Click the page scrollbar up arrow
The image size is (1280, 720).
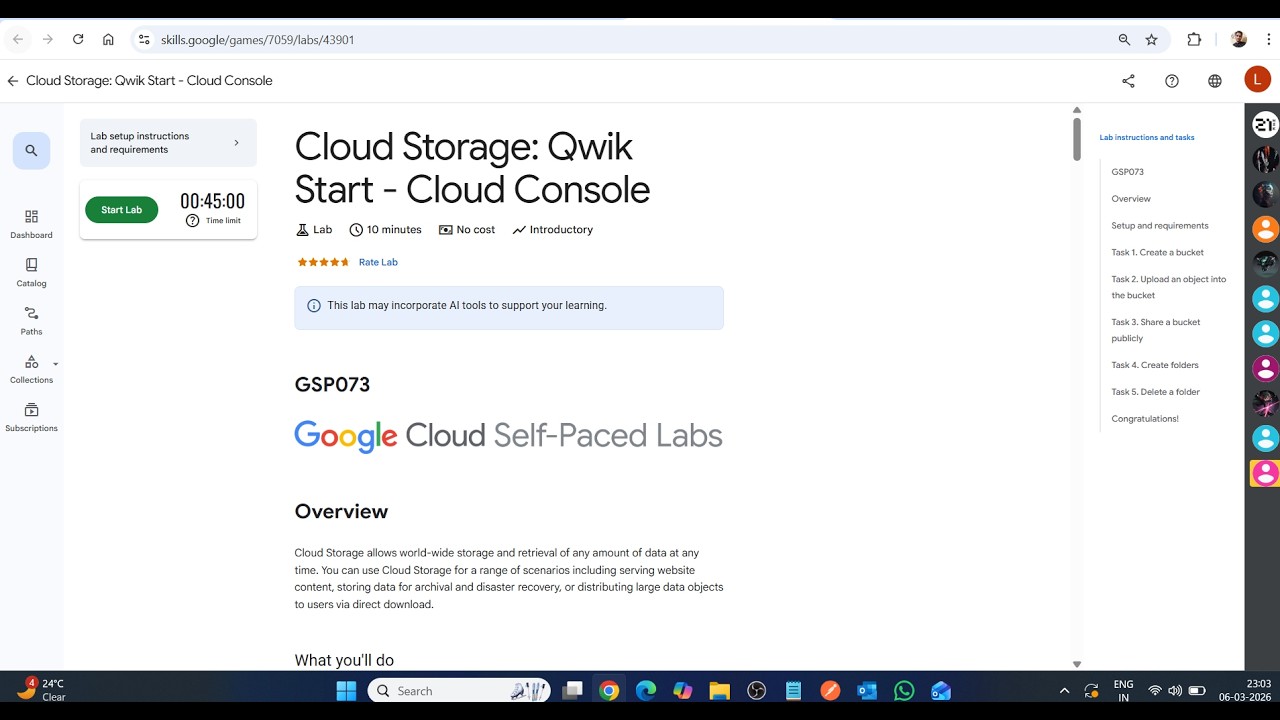pyautogui.click(x=1077, y=110)
